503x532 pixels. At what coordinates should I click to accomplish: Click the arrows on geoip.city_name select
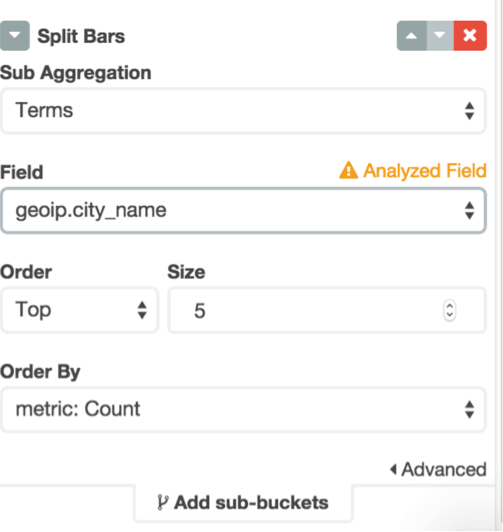click(x=469, y=211)
